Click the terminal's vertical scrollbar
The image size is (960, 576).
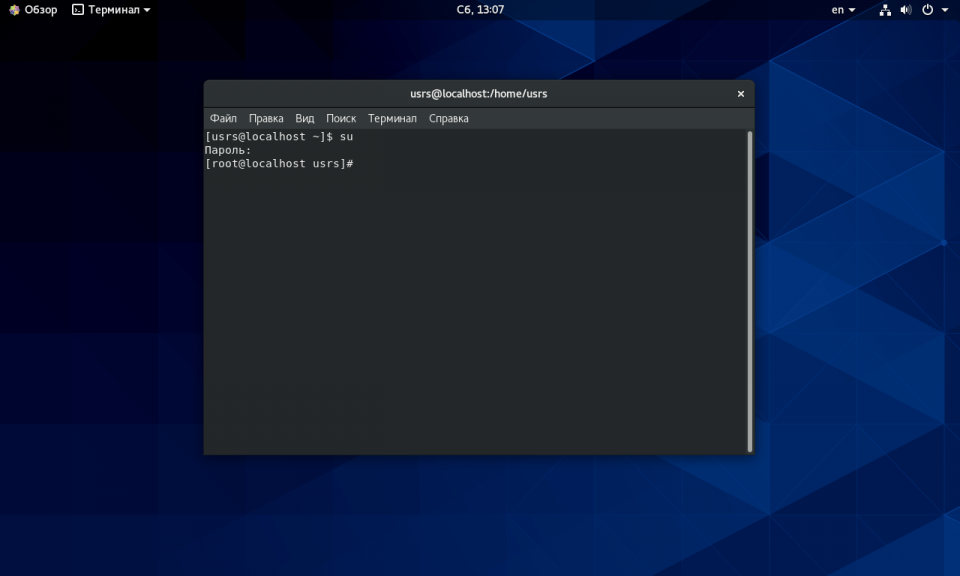(749, 290)
